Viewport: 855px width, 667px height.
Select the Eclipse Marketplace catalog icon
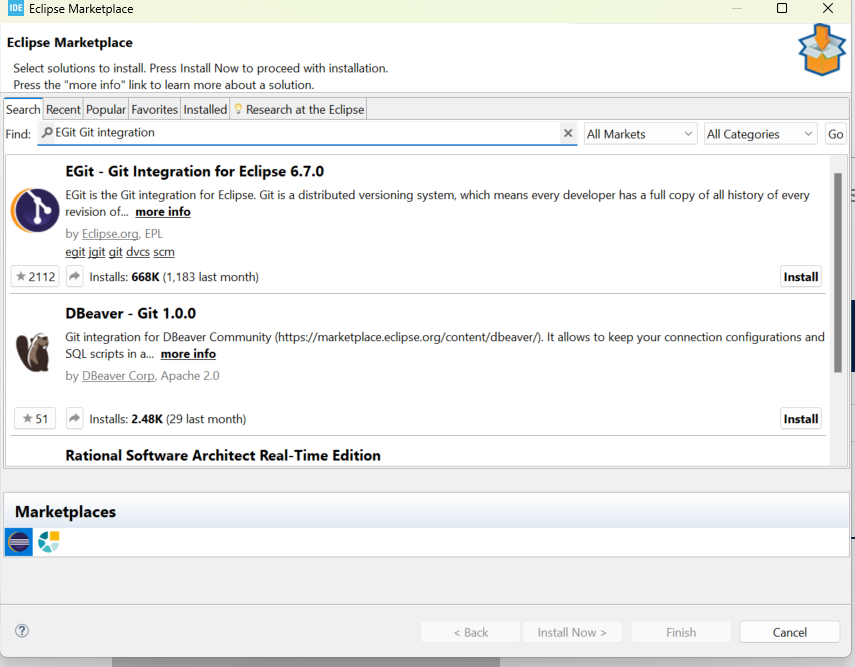[19, 542]
